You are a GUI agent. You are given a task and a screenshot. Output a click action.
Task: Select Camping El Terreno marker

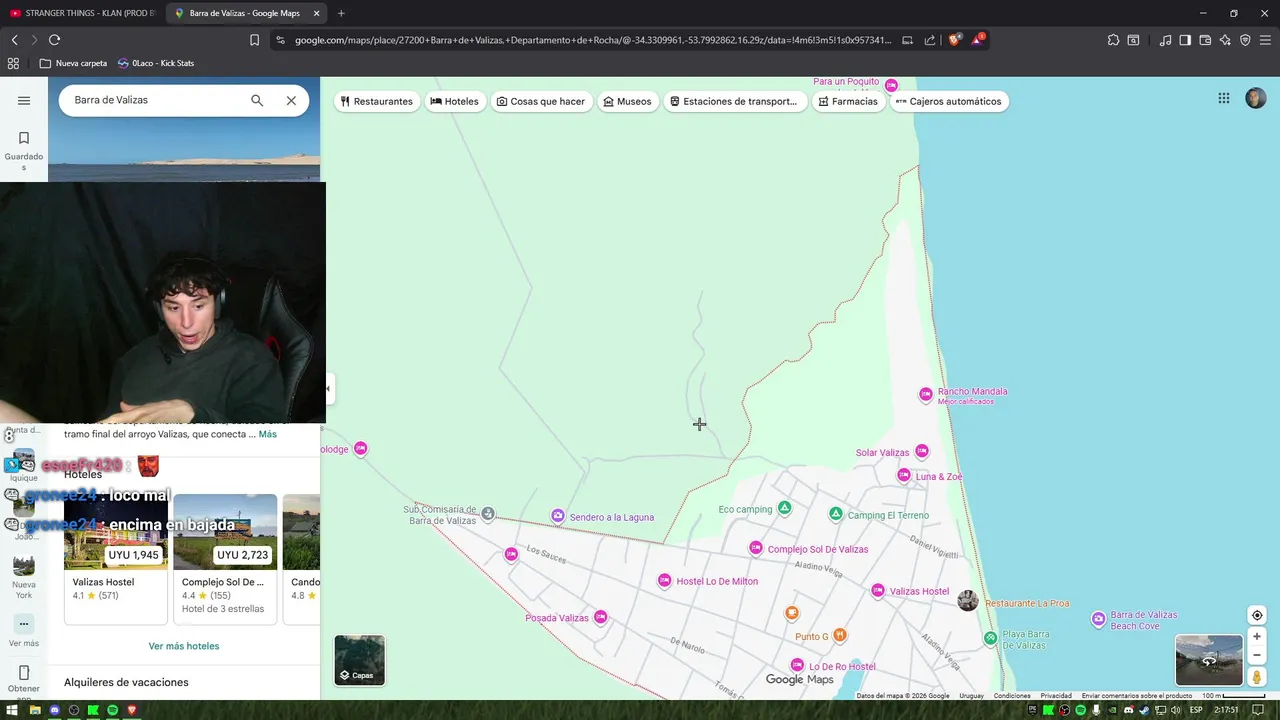click(x=836, y=514)
